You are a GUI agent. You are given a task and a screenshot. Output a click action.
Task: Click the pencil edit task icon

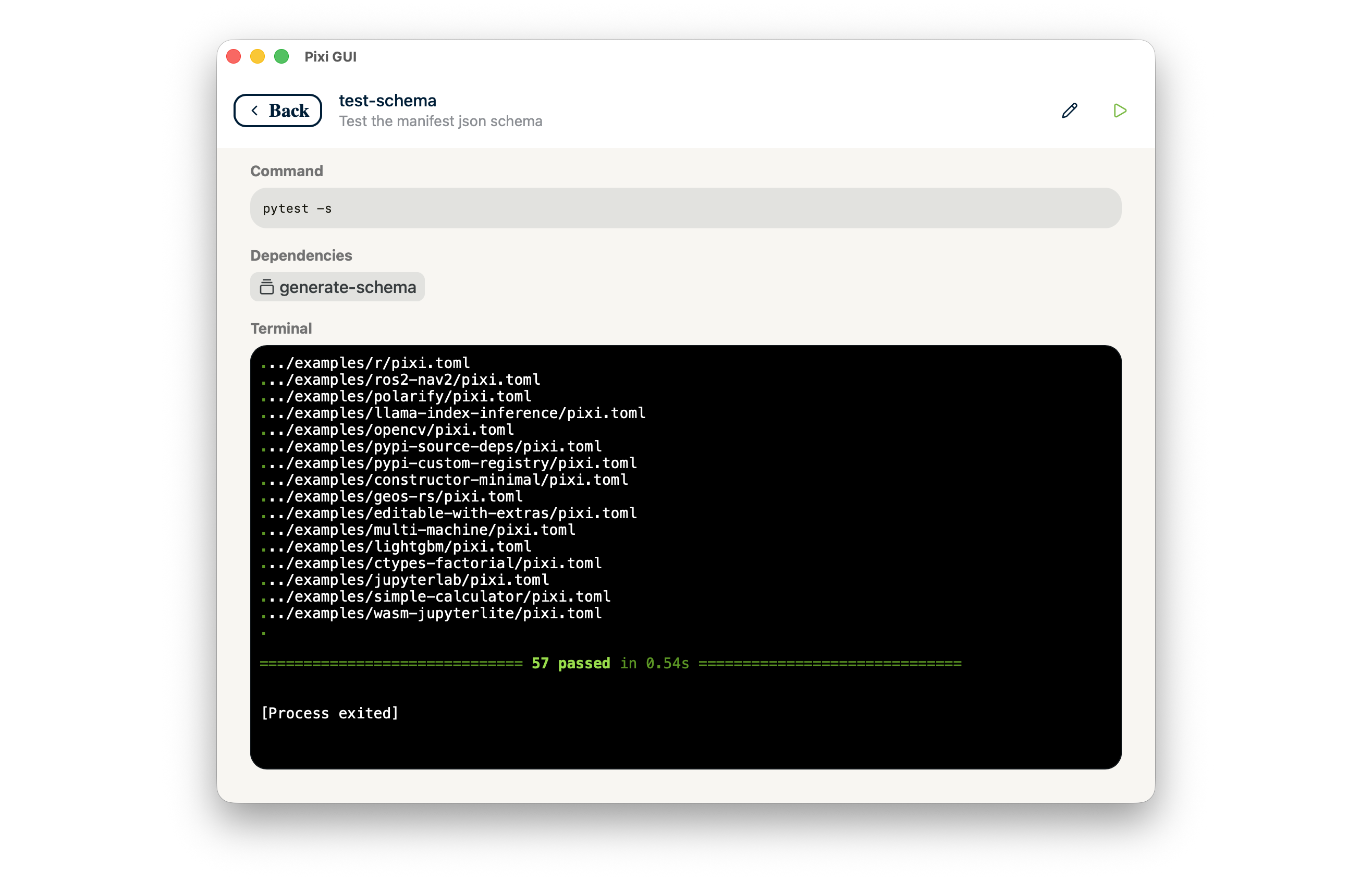click(x=1069, y=111)
